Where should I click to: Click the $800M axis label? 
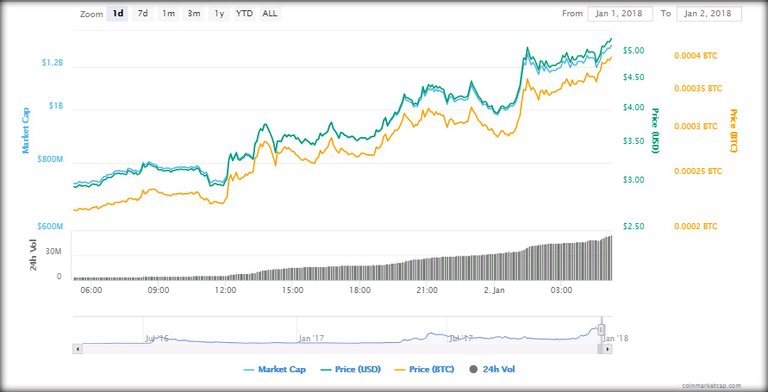click(x=50, y=159)
